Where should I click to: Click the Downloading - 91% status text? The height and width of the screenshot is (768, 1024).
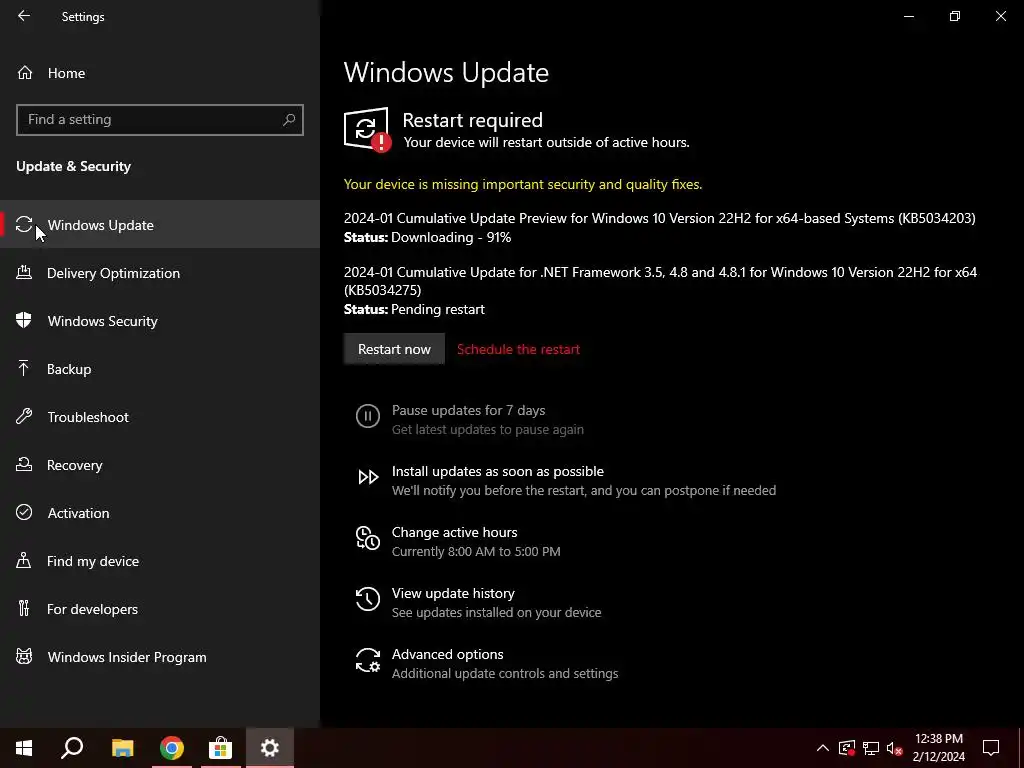451,237
